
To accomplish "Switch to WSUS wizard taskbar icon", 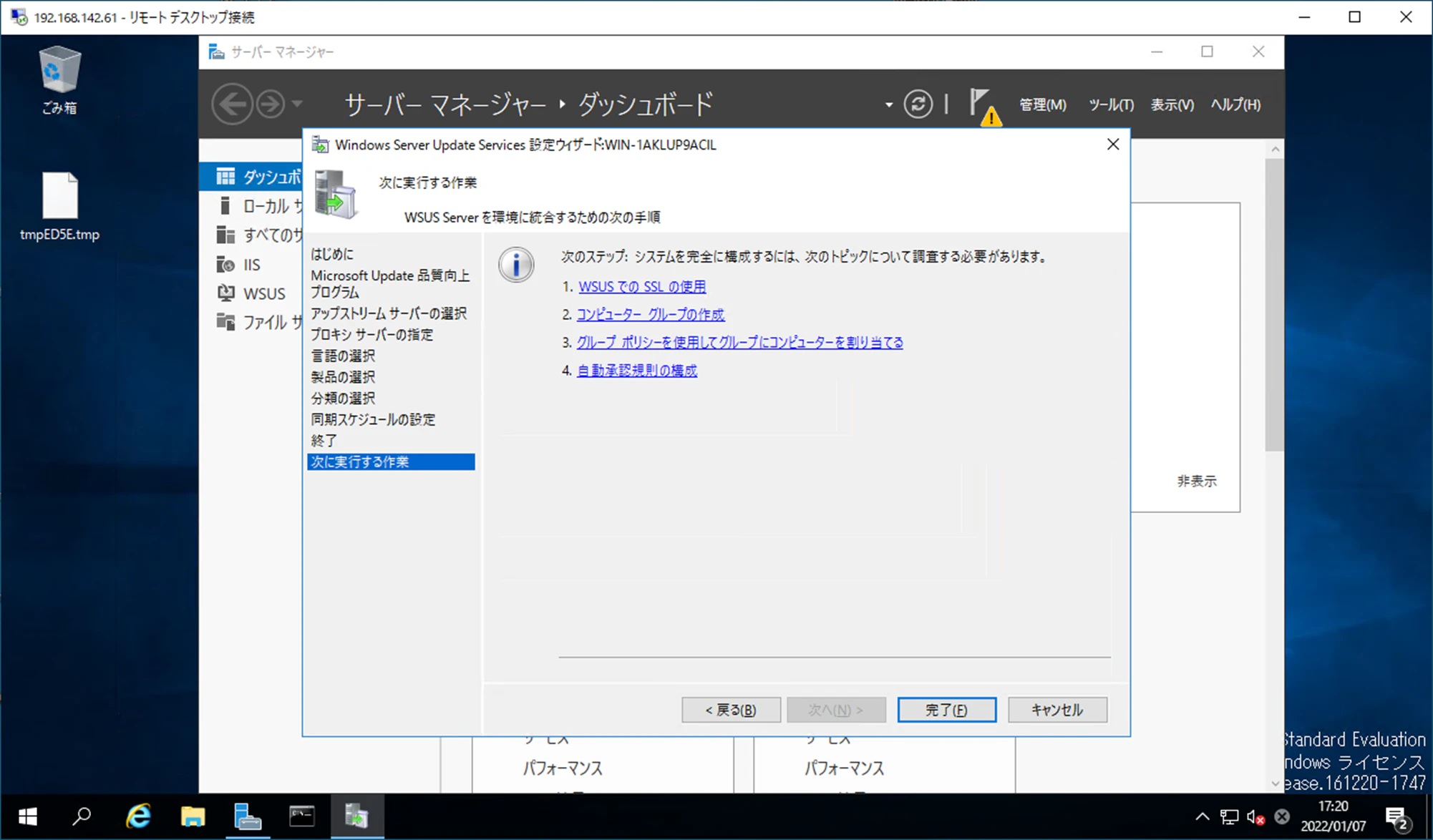I will coord(356,816).
